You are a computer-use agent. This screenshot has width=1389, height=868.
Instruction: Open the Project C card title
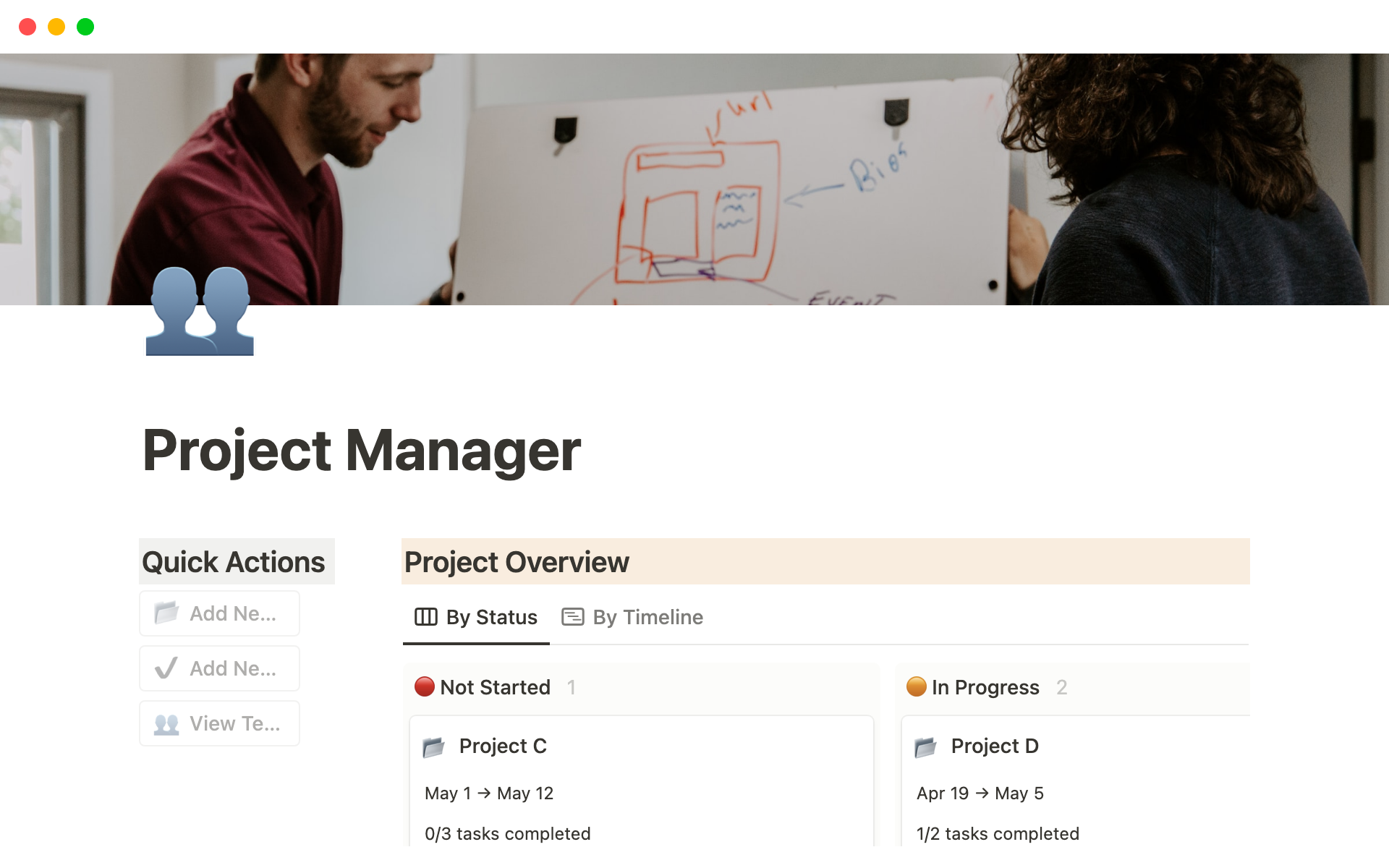pyautogui.click(x=503, y=746)
